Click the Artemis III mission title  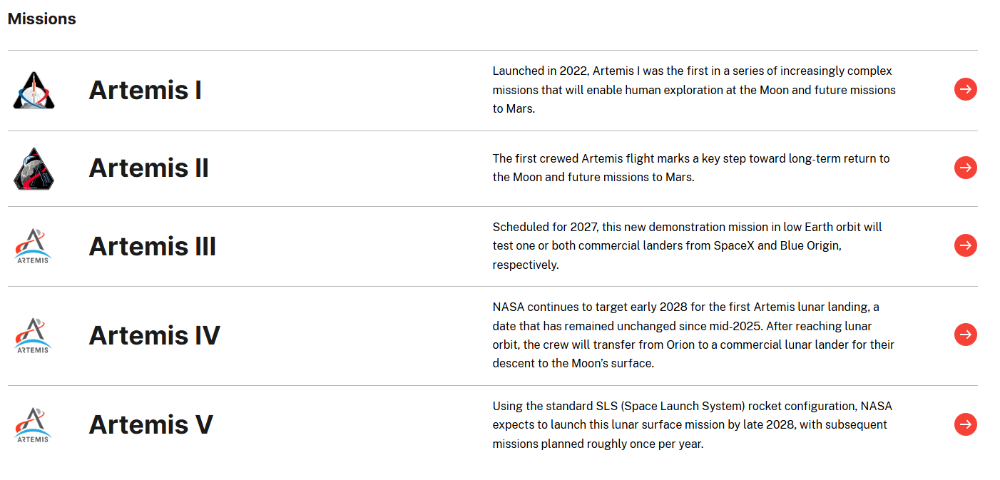click(152, 246)
